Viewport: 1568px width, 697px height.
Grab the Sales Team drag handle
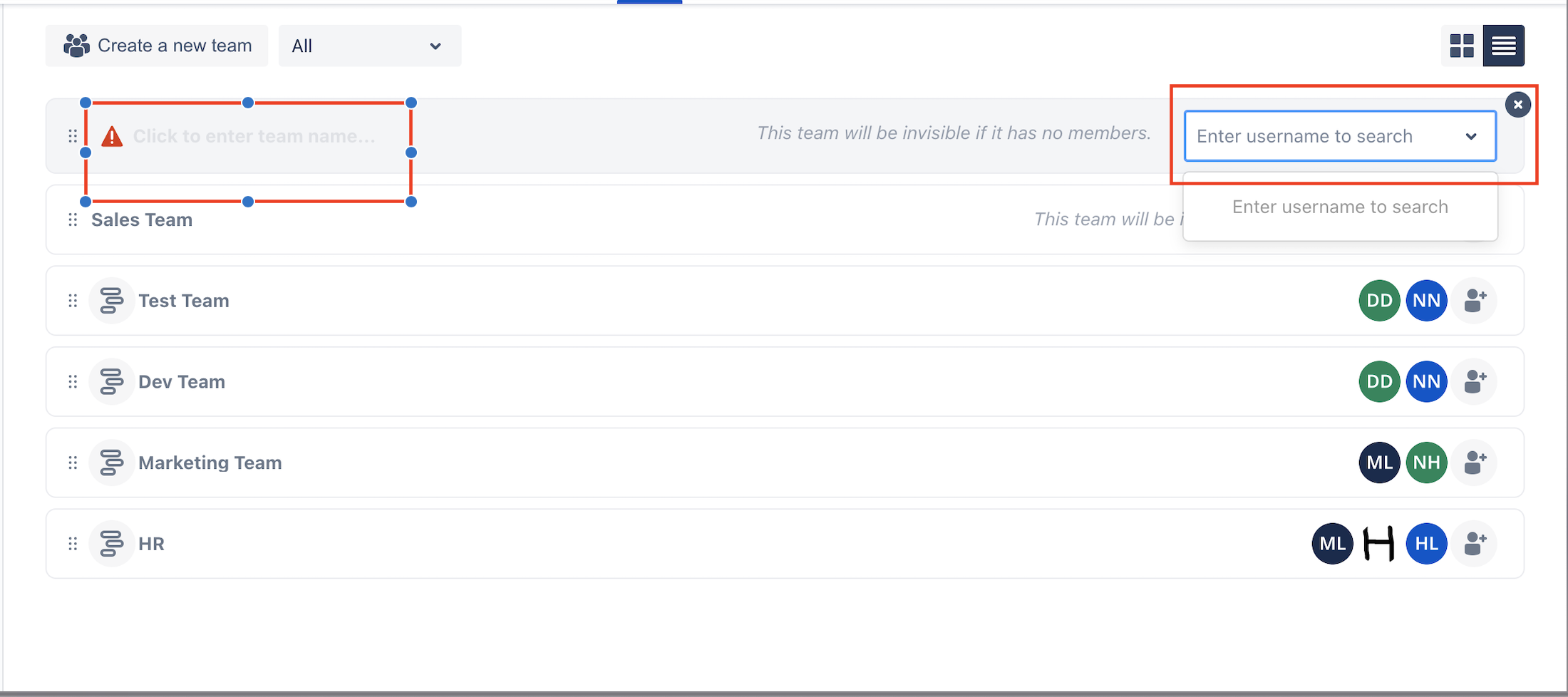tap(73, 220)
